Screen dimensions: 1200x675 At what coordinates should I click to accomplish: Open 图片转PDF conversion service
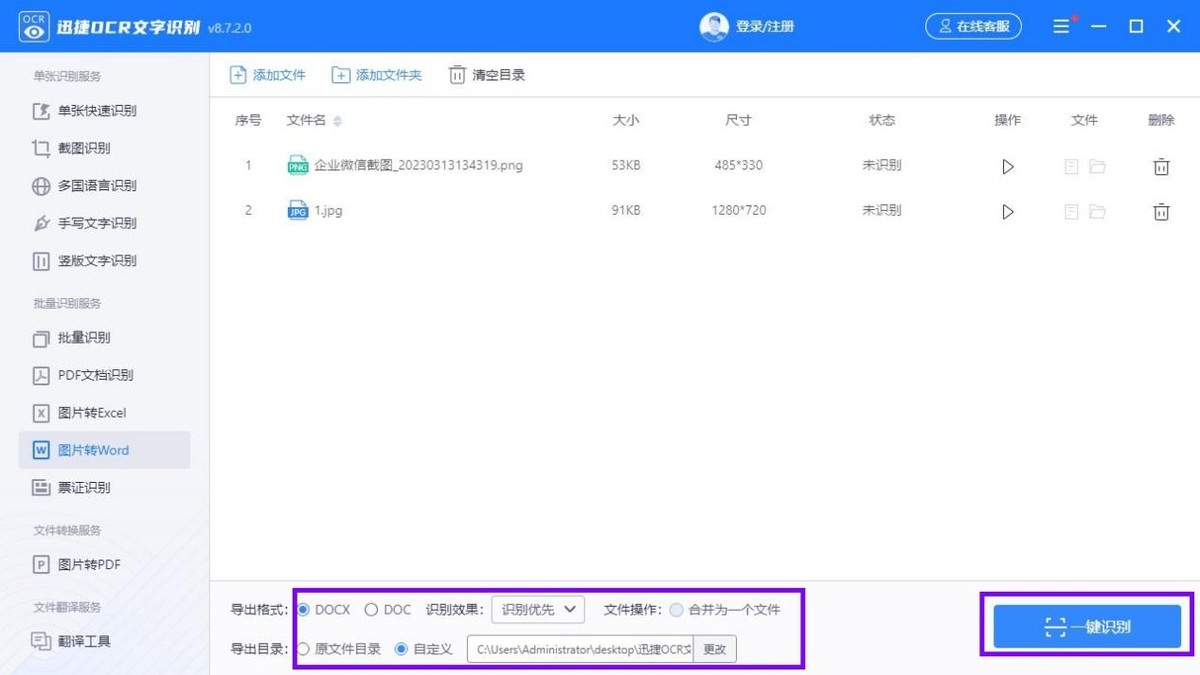(x=88, y=564)
